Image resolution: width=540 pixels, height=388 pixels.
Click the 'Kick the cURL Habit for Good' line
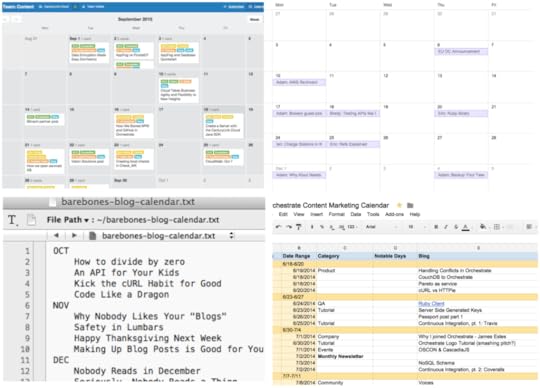point(148,284)
